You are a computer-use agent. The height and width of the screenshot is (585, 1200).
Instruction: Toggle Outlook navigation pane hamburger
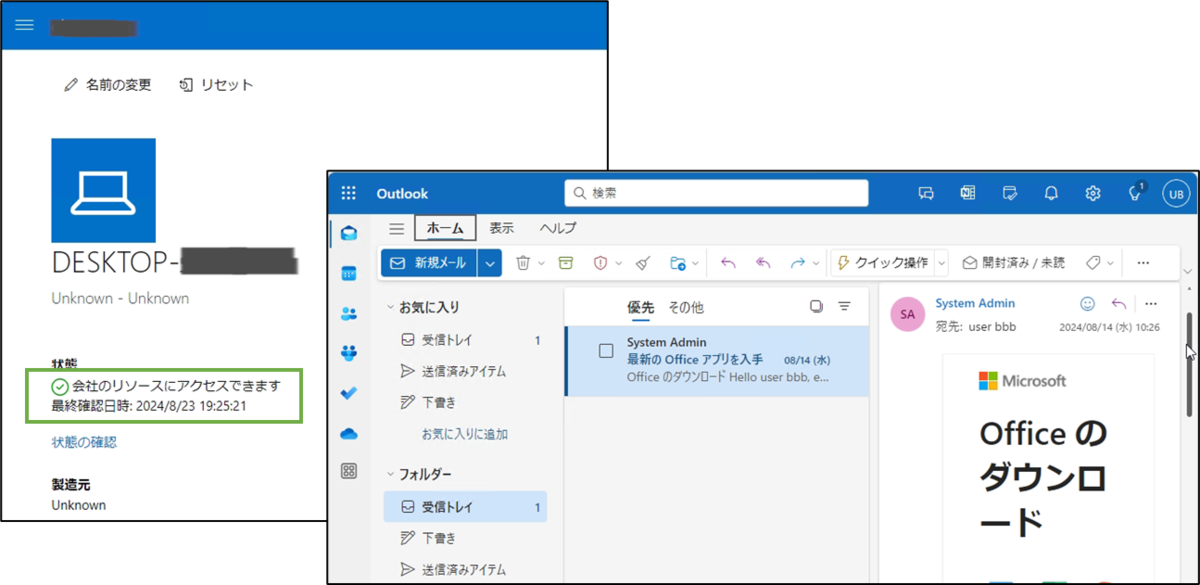pyautogui.click(x=396, y=228)
